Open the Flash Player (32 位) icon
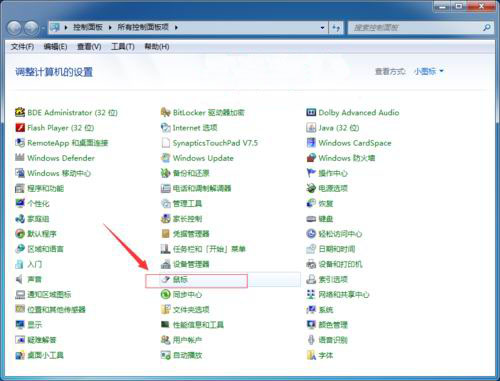 (x=20, y=128)
